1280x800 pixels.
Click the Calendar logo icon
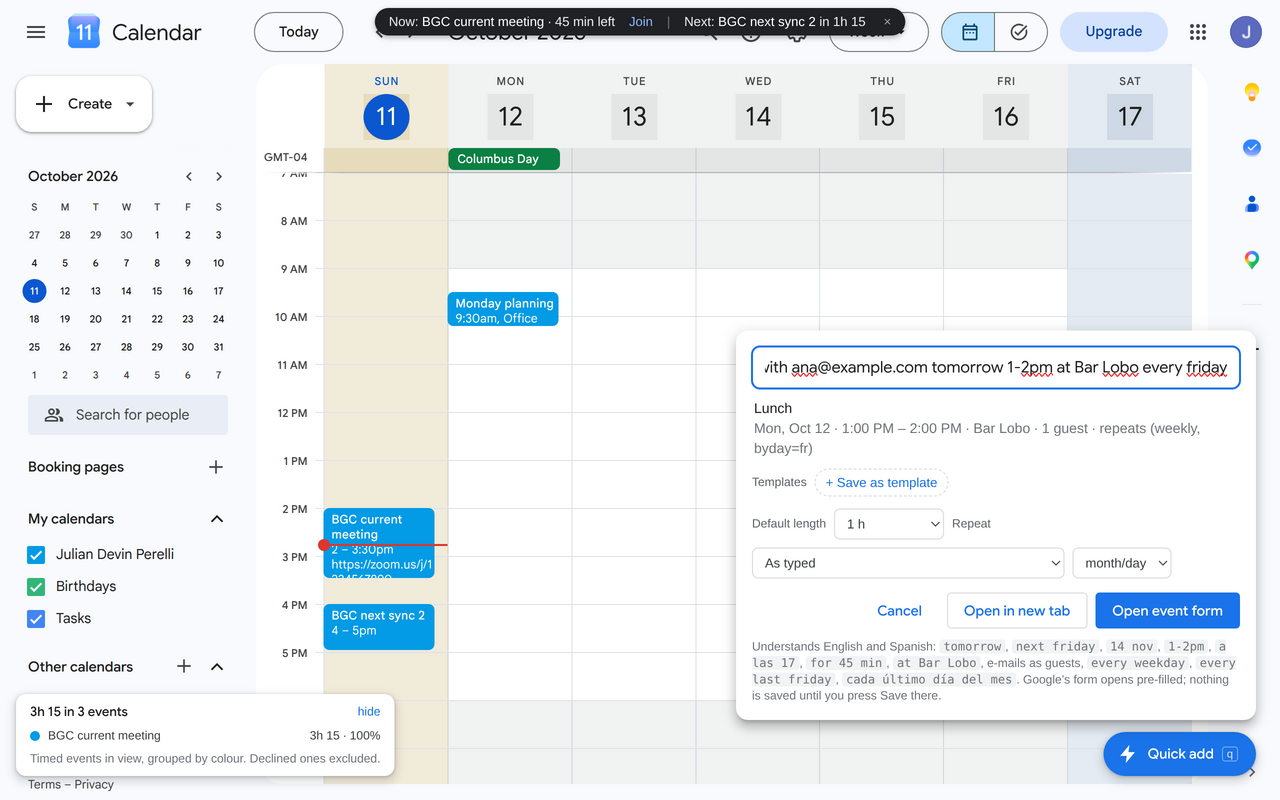coord(84,32)
